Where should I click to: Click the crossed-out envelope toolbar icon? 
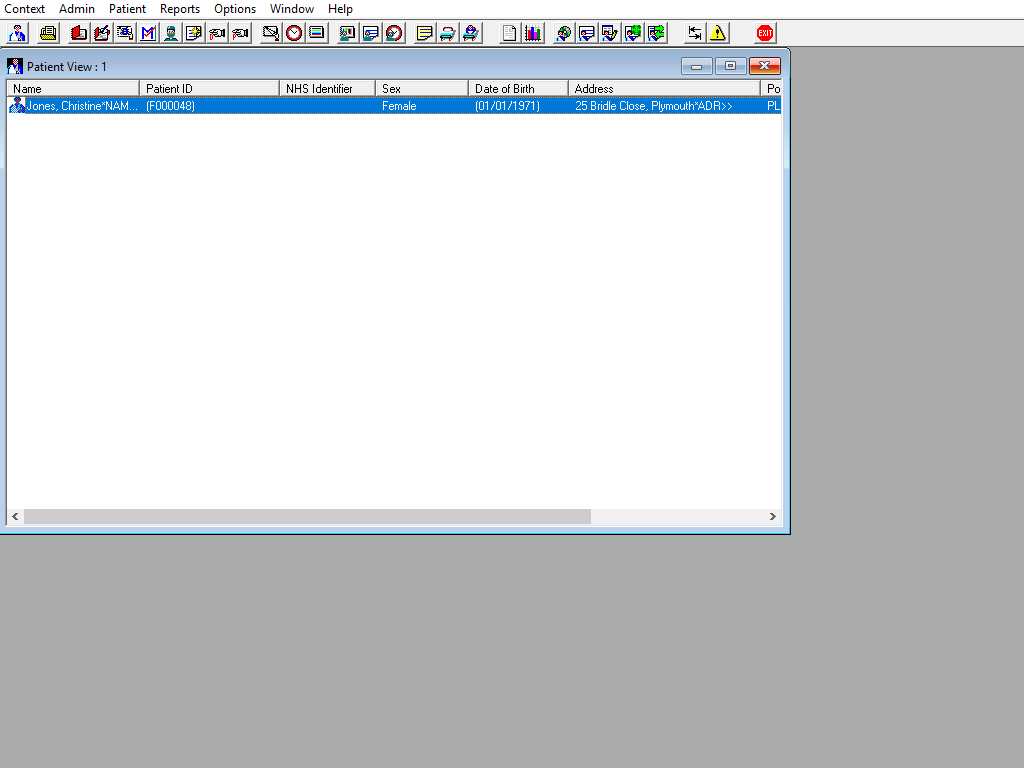pos(271,33)
